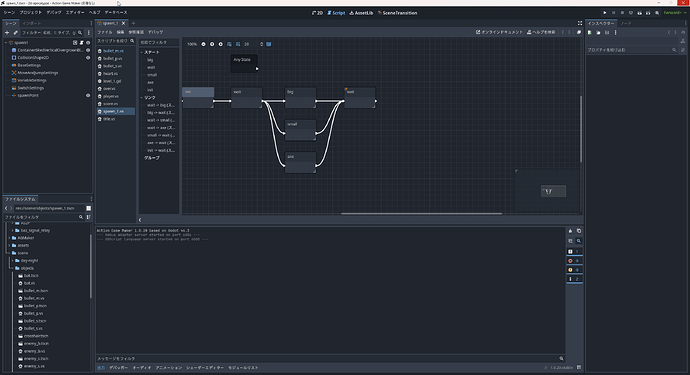Run the project with the play button
The image size is (690, 375).
(605, 13)
